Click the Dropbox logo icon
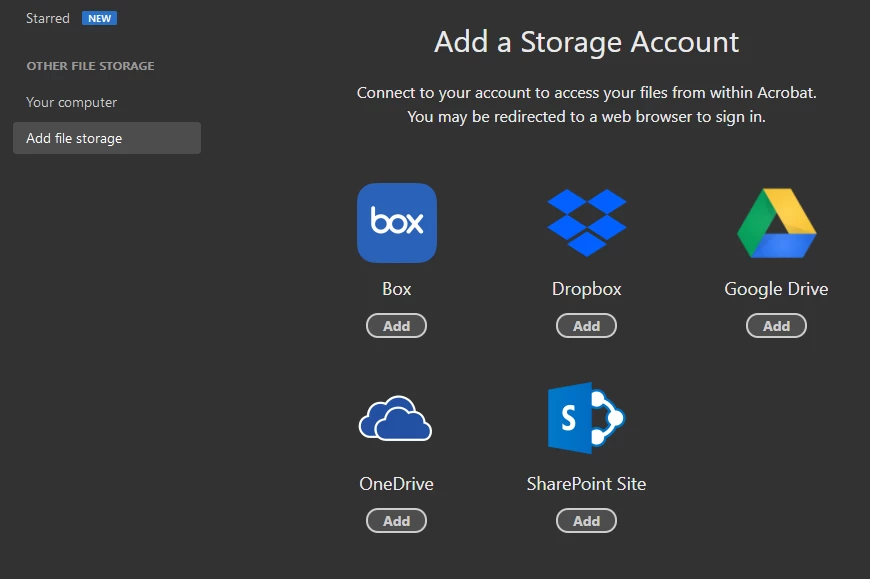 [x=586, y=223]
